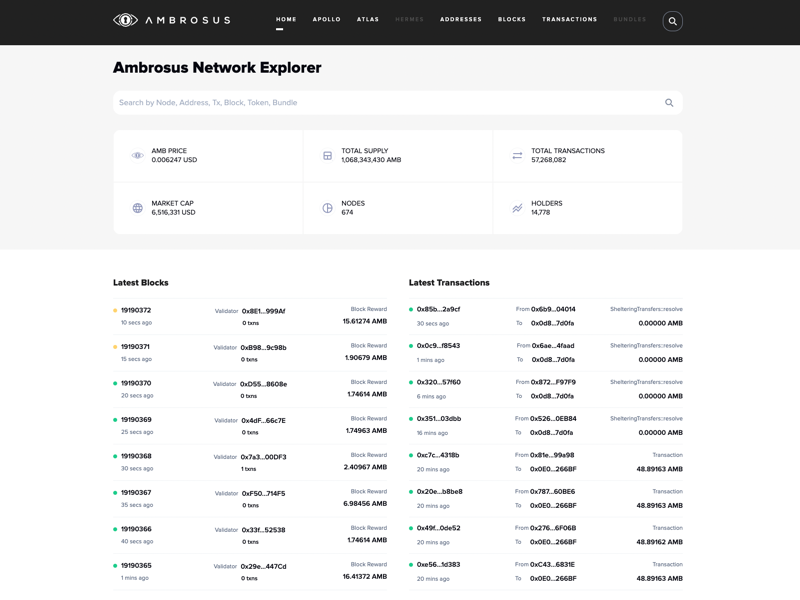Open block 19190365

[136, 565]
